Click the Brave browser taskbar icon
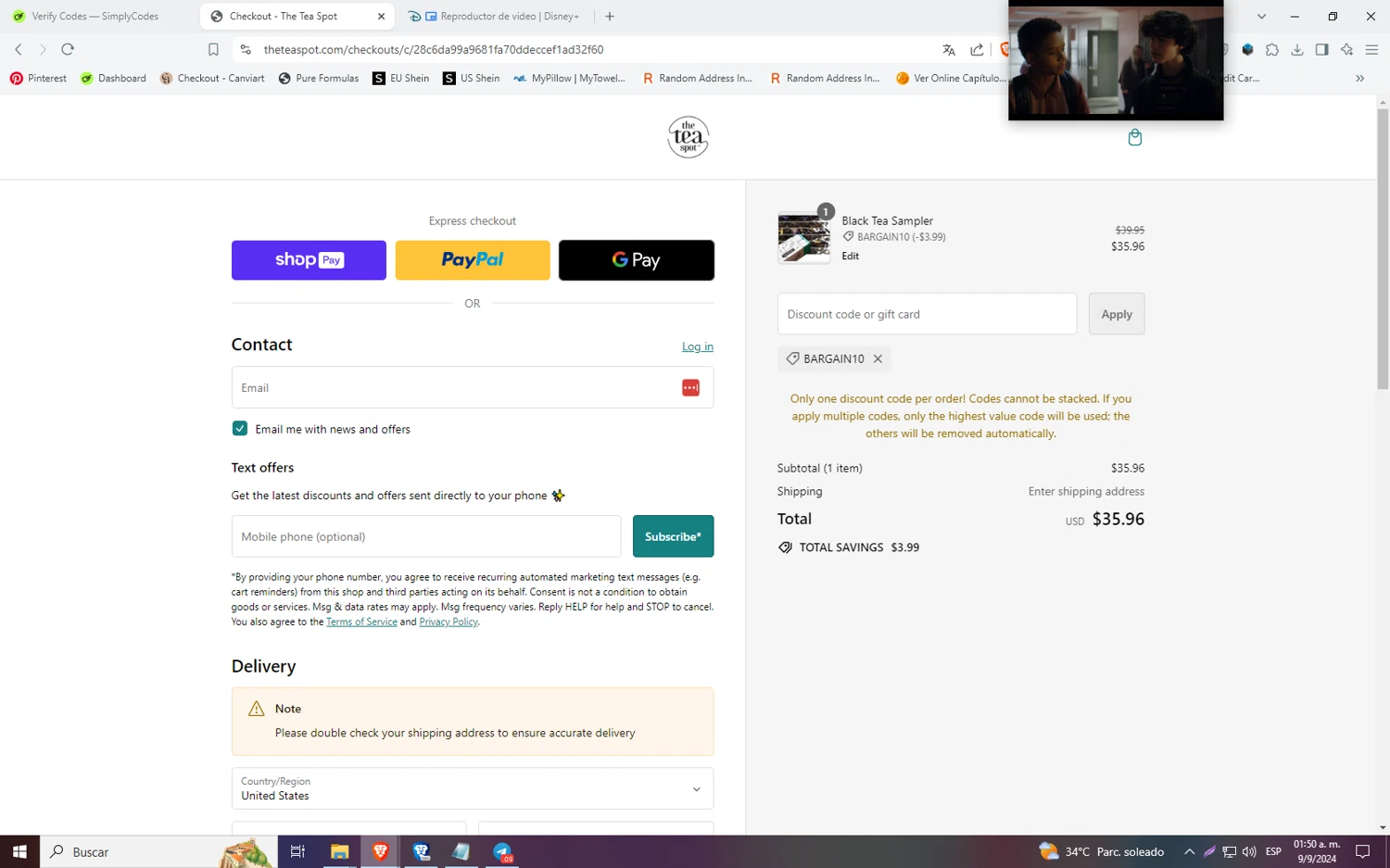Screen dimensions: 1390x868 (380, 851)
